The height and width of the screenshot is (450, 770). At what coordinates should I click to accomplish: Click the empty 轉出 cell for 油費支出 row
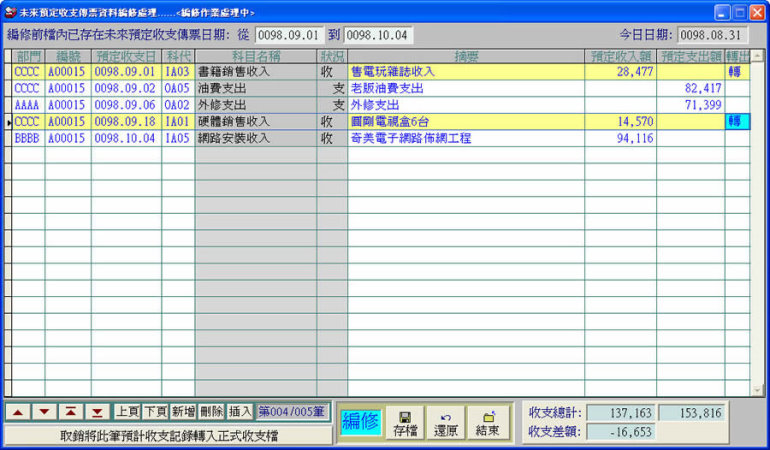(x=736, y=88)
